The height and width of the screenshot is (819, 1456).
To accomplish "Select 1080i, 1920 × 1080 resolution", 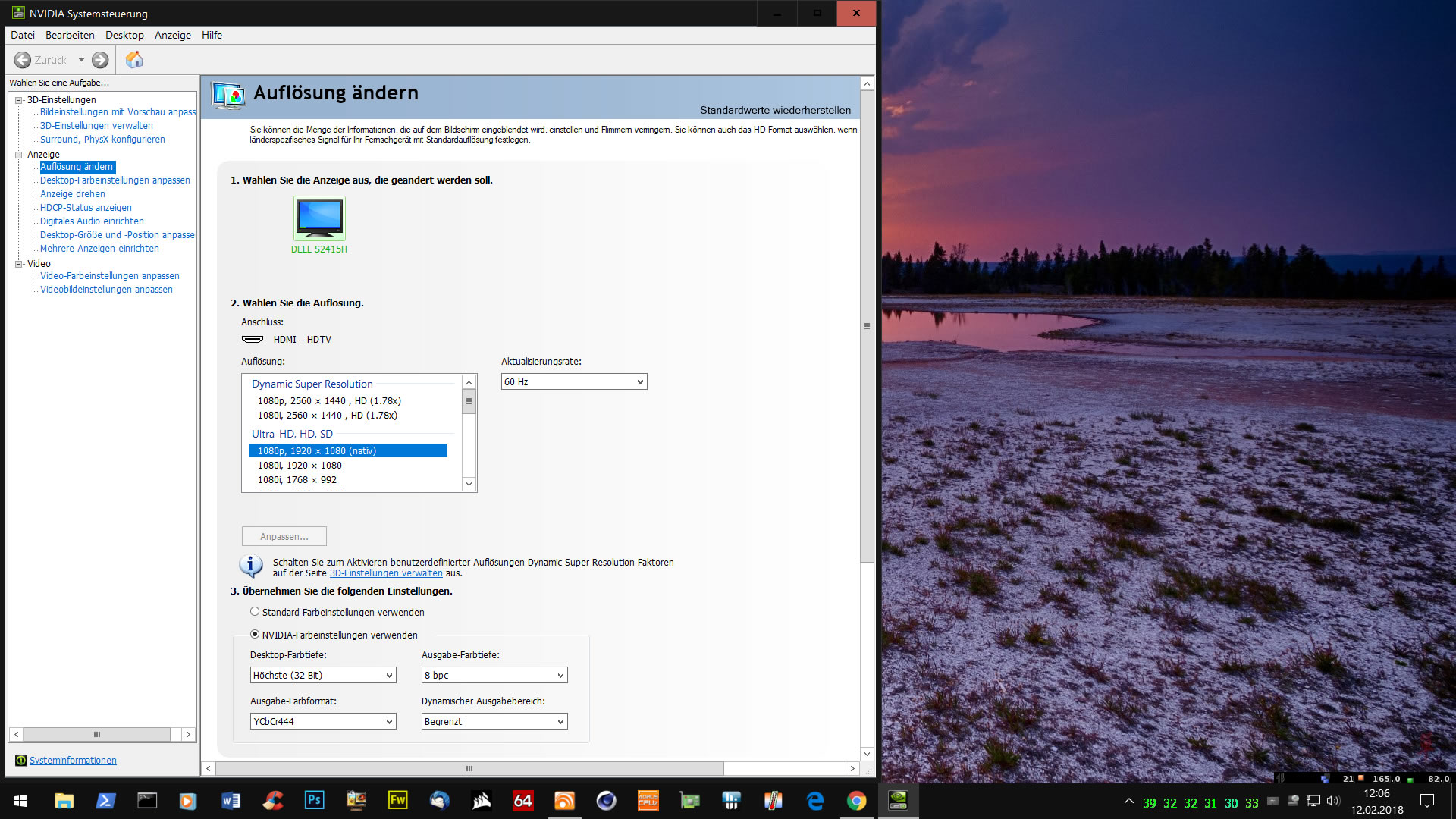I will coord(300,466).
